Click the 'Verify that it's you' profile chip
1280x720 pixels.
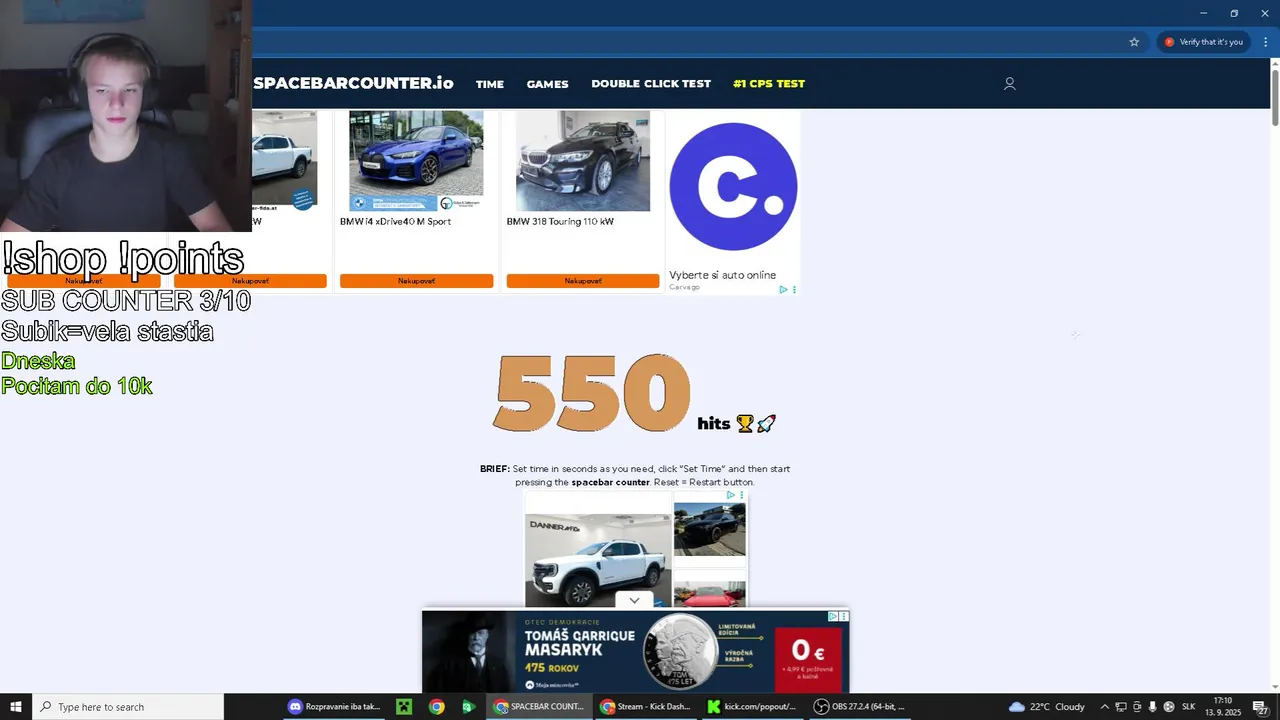[x=1203, y=42]
